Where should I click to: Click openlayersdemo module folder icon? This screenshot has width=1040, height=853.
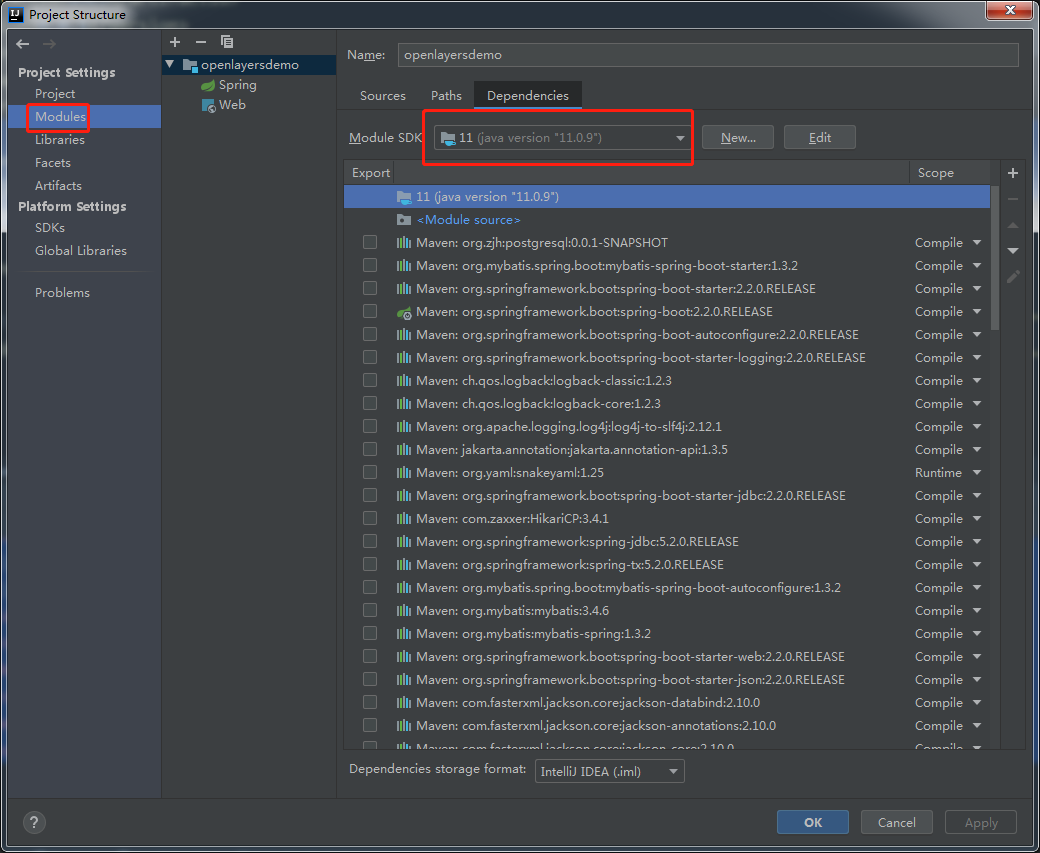[190, 65]
